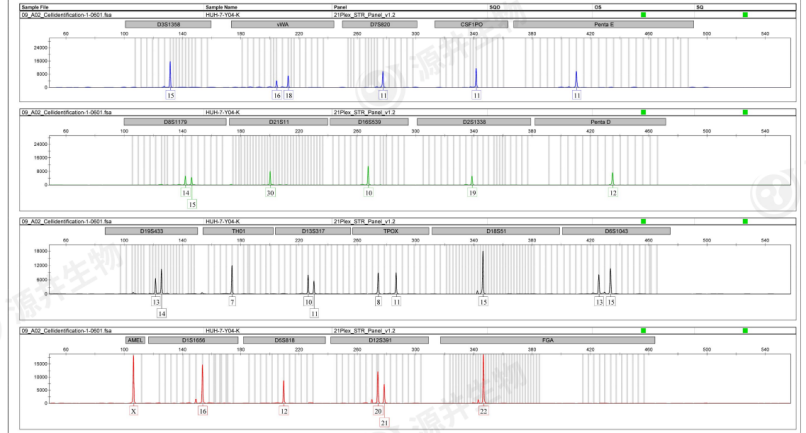The width and height of the screenshot is (806, 433).
Task: Click the green OS quality indicator in the blue panel
Action: (644, 15)
